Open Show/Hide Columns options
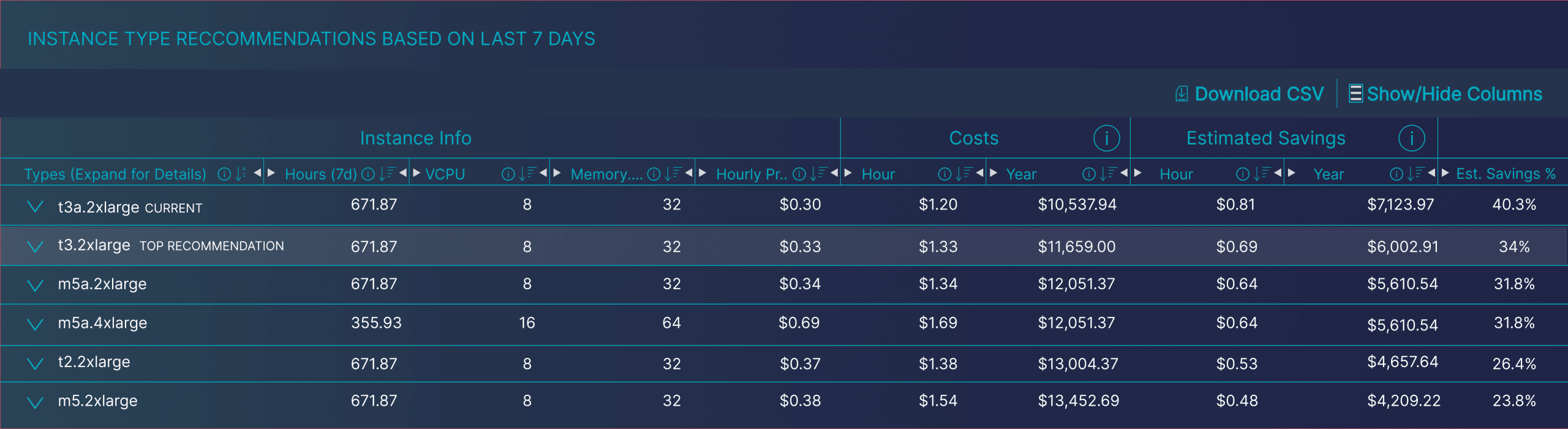 [x=1445, y=94]
